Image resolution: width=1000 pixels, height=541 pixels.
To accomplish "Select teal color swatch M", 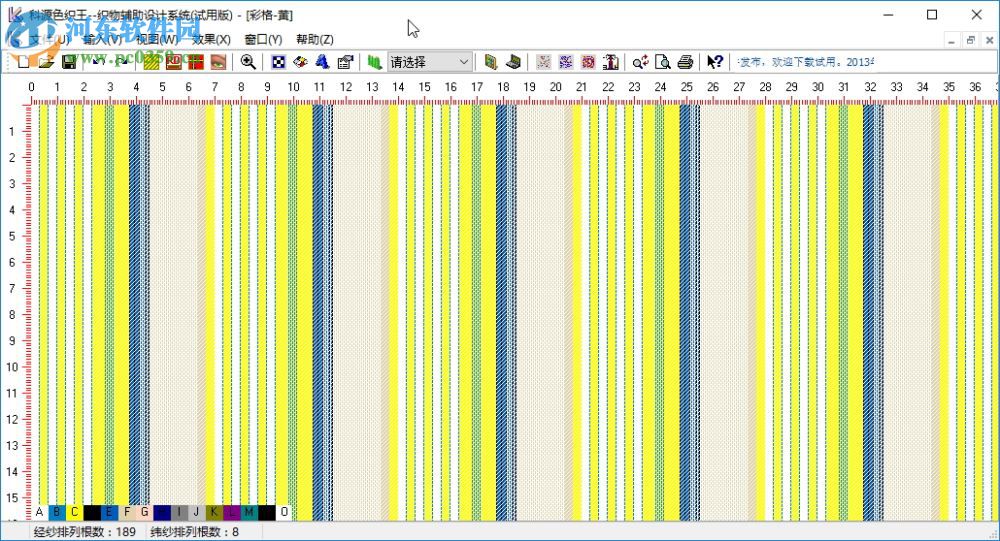I will [249, 512].
